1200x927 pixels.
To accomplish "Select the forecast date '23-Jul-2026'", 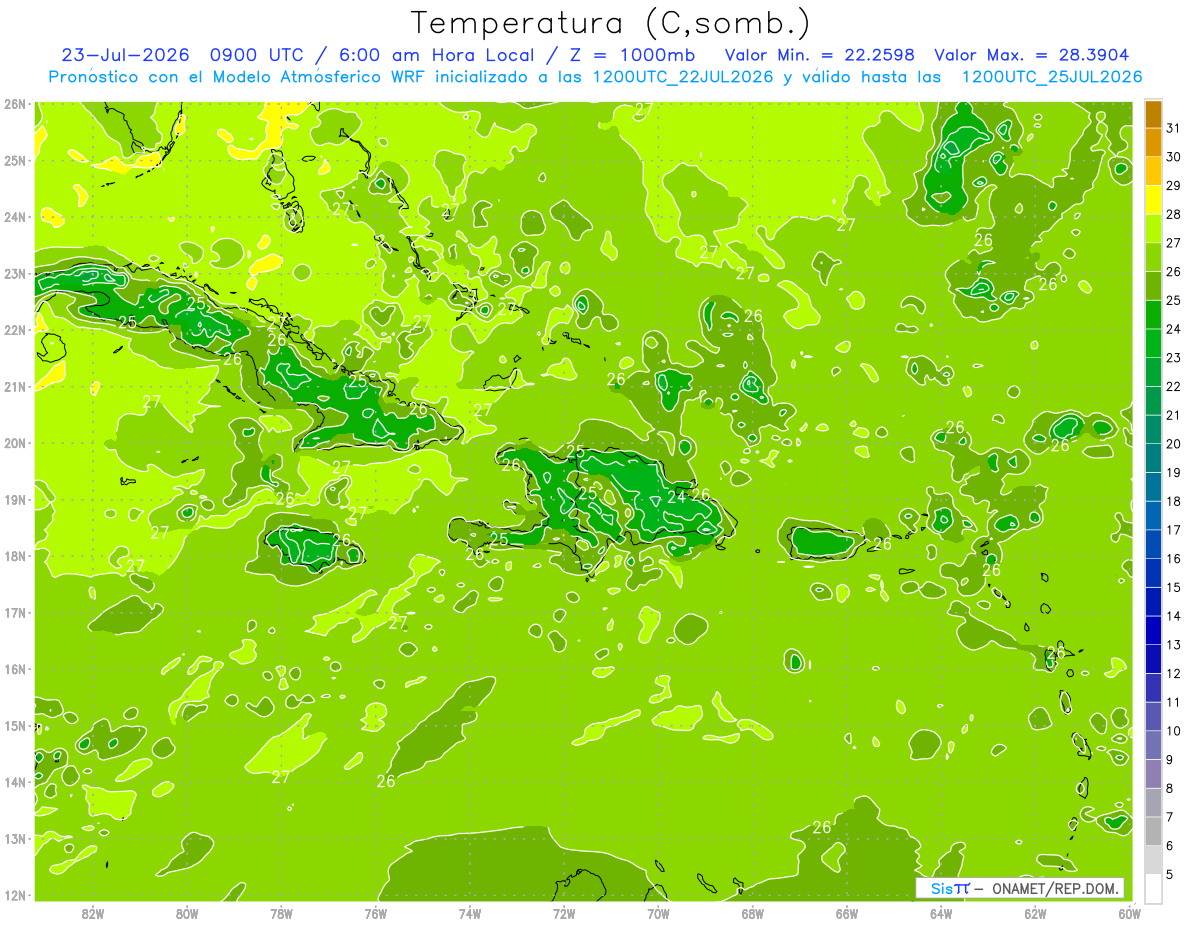I will [x=126, y=55].
